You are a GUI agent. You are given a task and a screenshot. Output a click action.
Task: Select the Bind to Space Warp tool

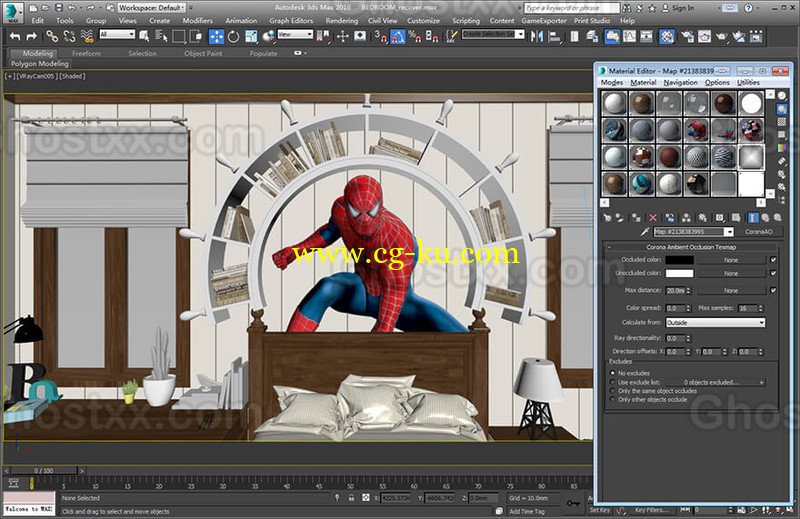[x=87, y=36]
